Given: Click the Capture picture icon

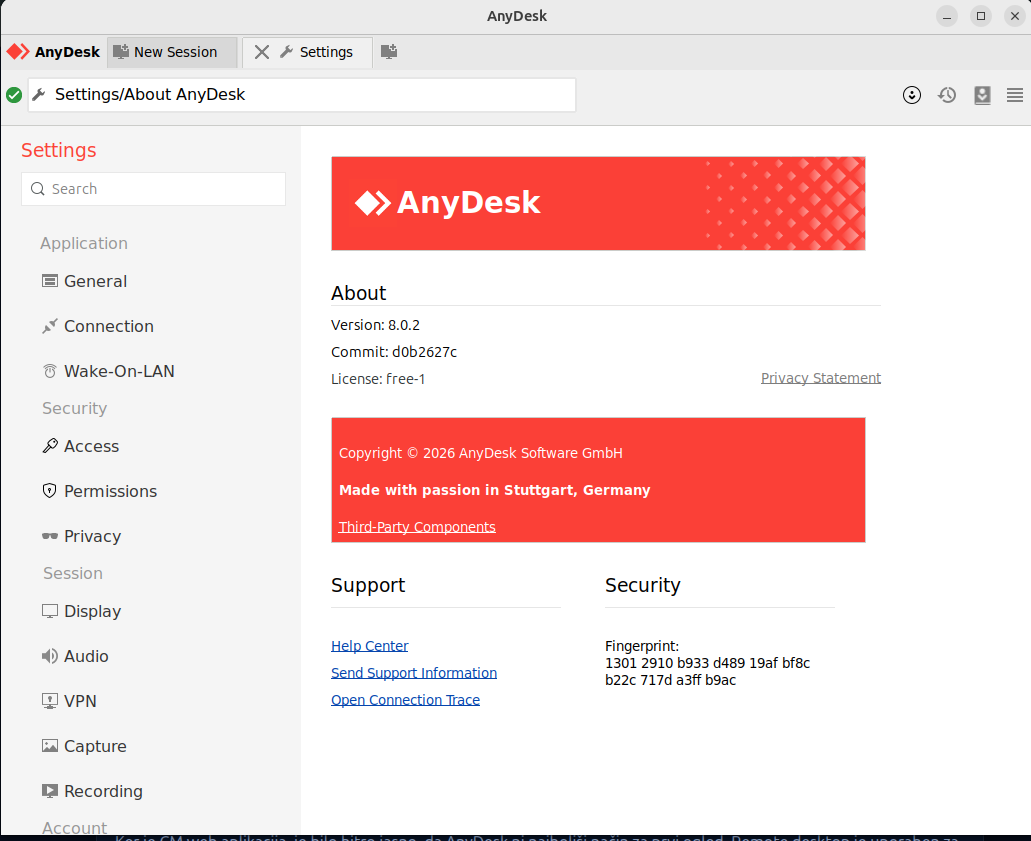Looking at the screenshot, I should [49, 746].
